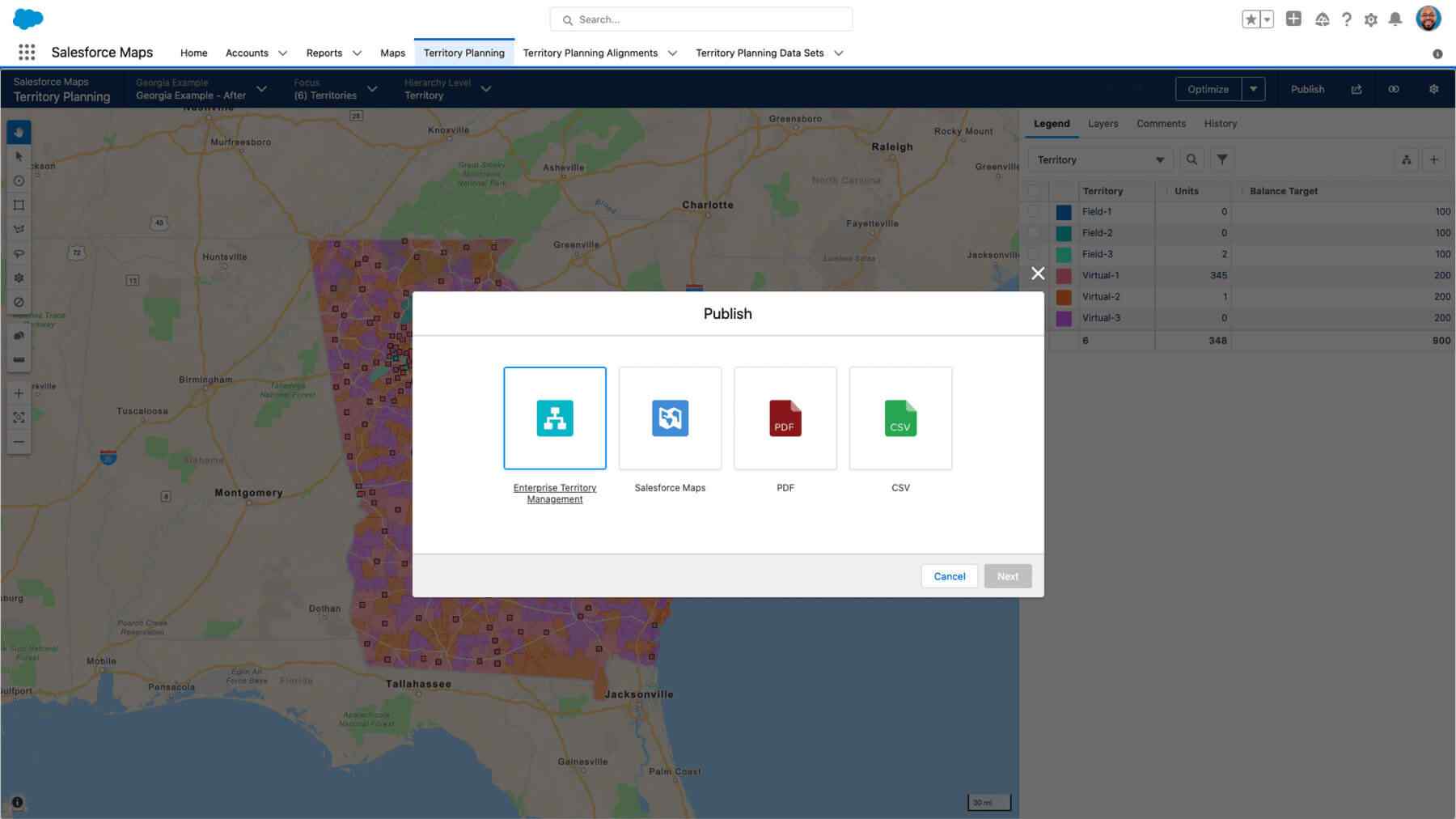Open Territory Planning Data Sets tab
1456x819 pixels.
pyautogui.click(x=760, y=53)
